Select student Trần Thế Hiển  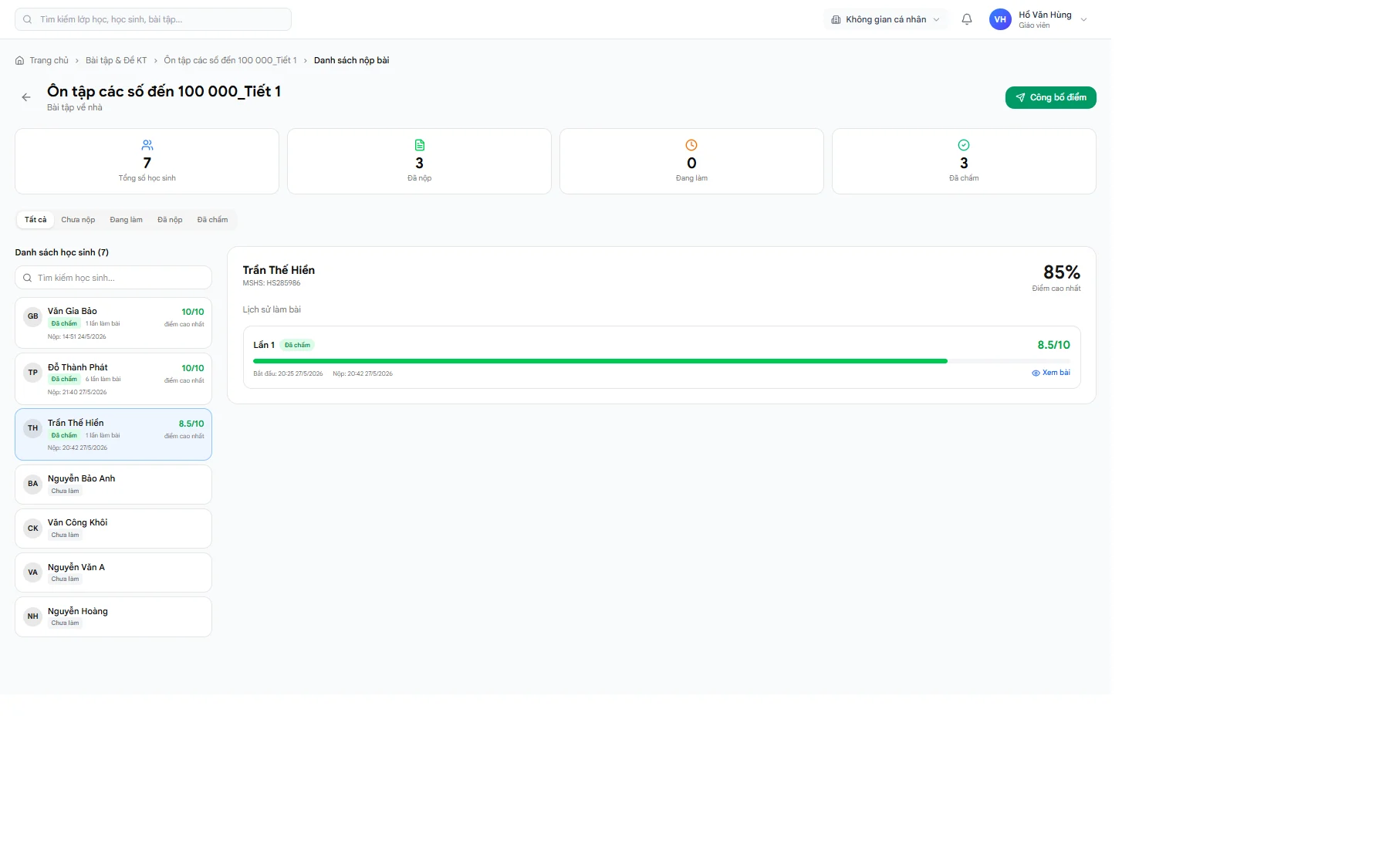[113, 434]
